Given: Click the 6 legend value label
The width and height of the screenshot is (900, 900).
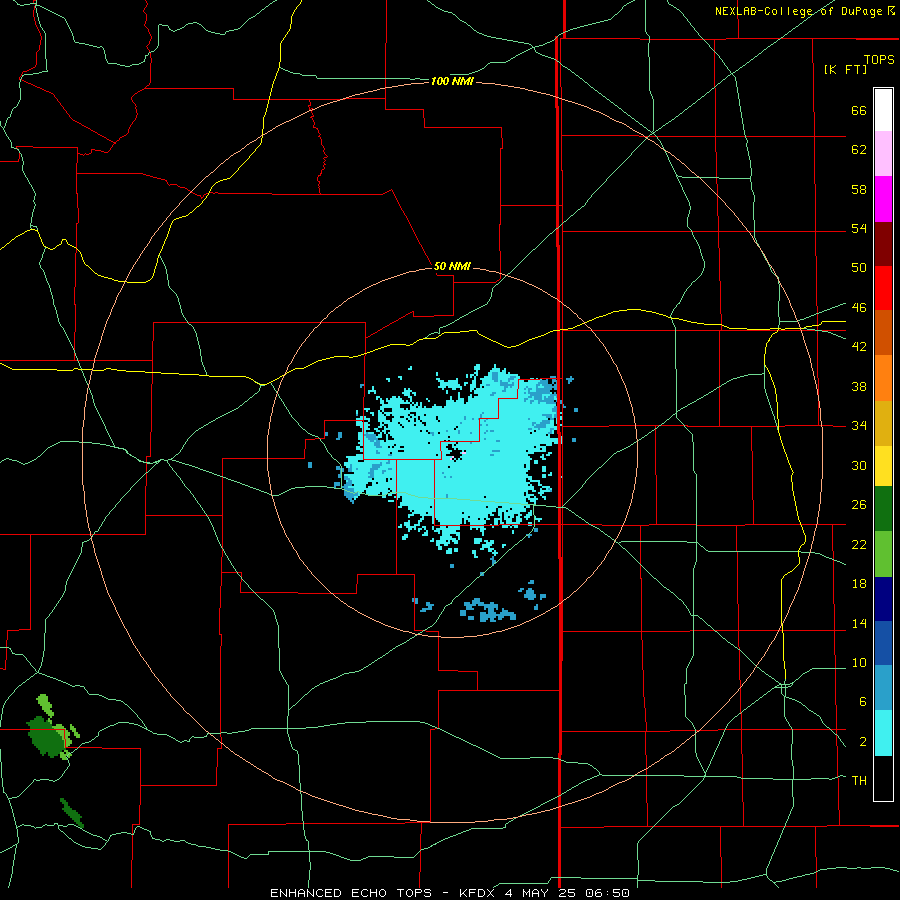Looking at the screenshot, I should coord(862,701).
